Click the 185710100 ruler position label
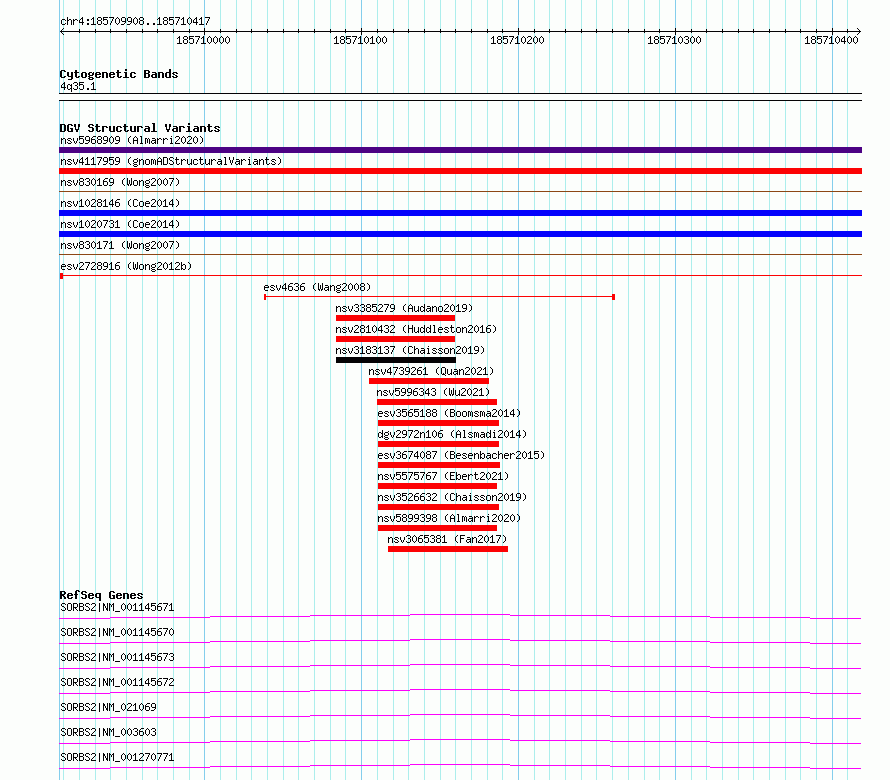The image size is (890, 780). pyautogui.click(x=360, y=40)
